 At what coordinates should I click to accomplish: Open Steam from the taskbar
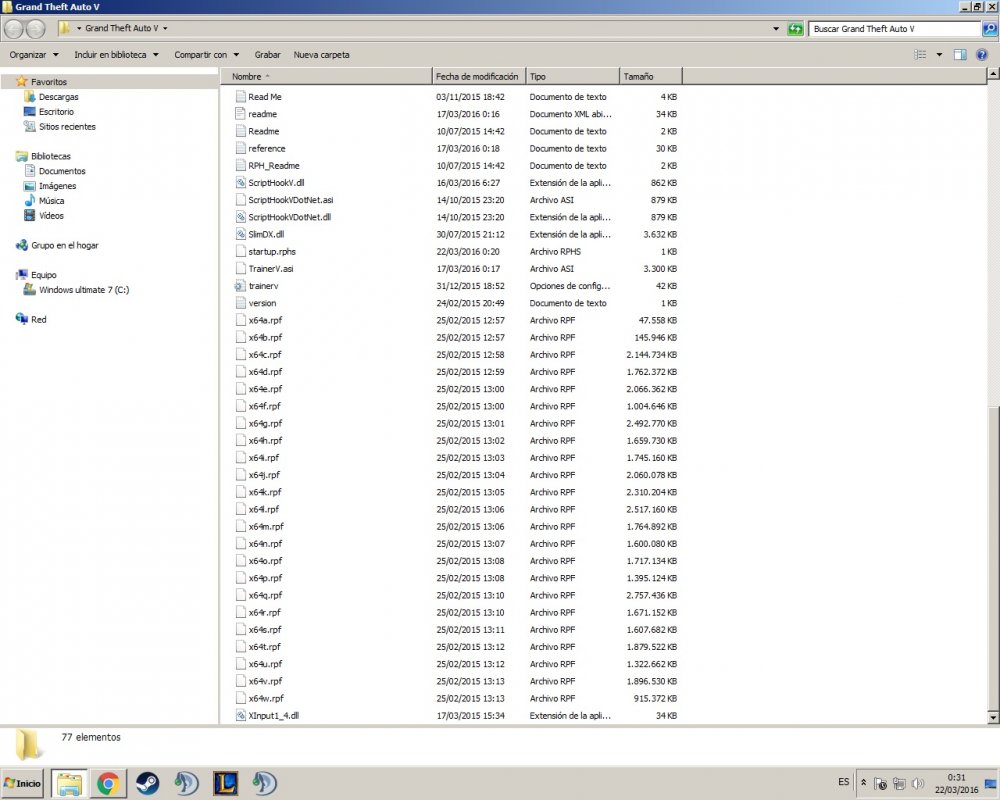tap(147, 783)
